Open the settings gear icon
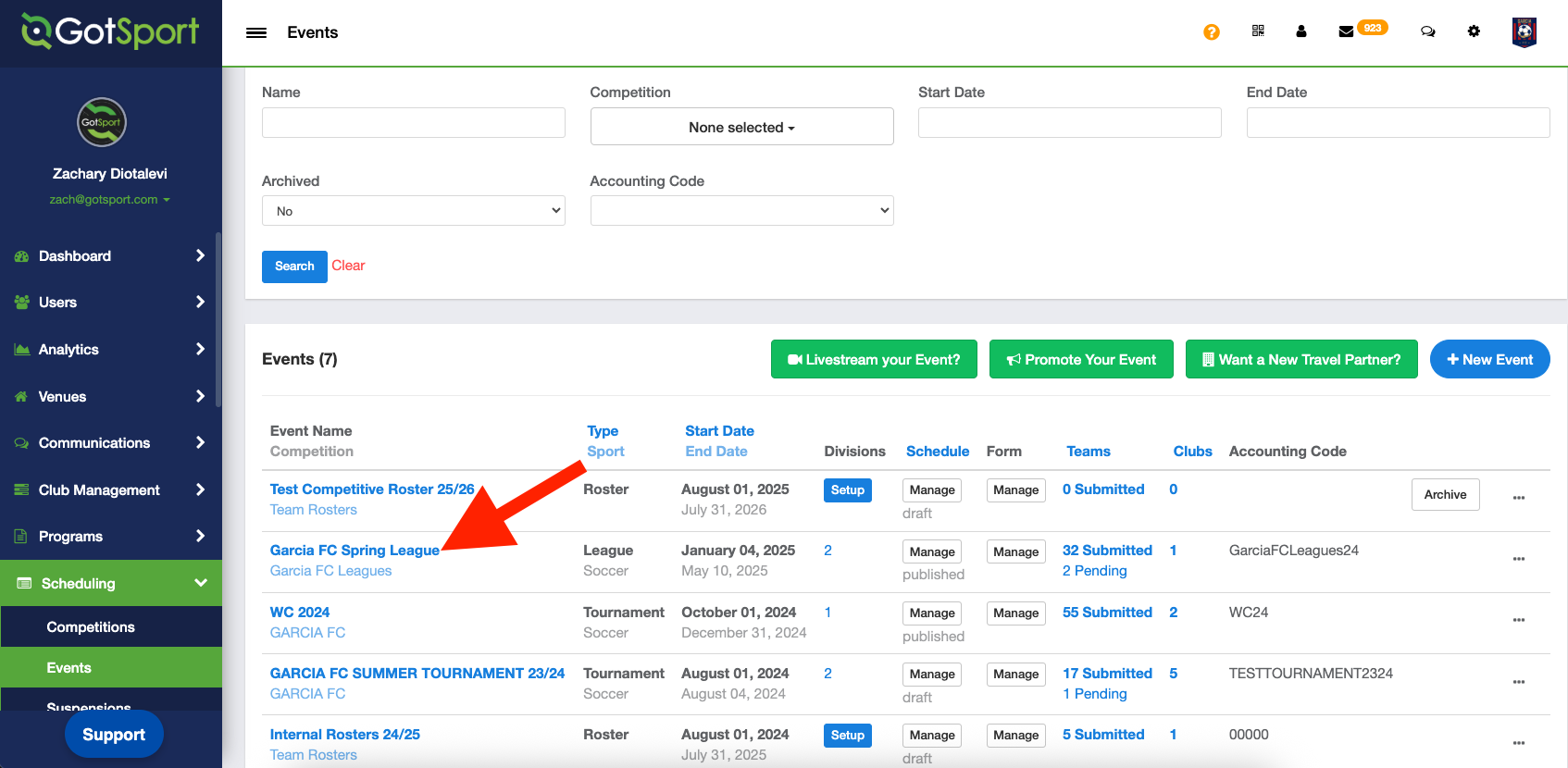Screen dimensions: 1568x768 [x=1474, y=31]
